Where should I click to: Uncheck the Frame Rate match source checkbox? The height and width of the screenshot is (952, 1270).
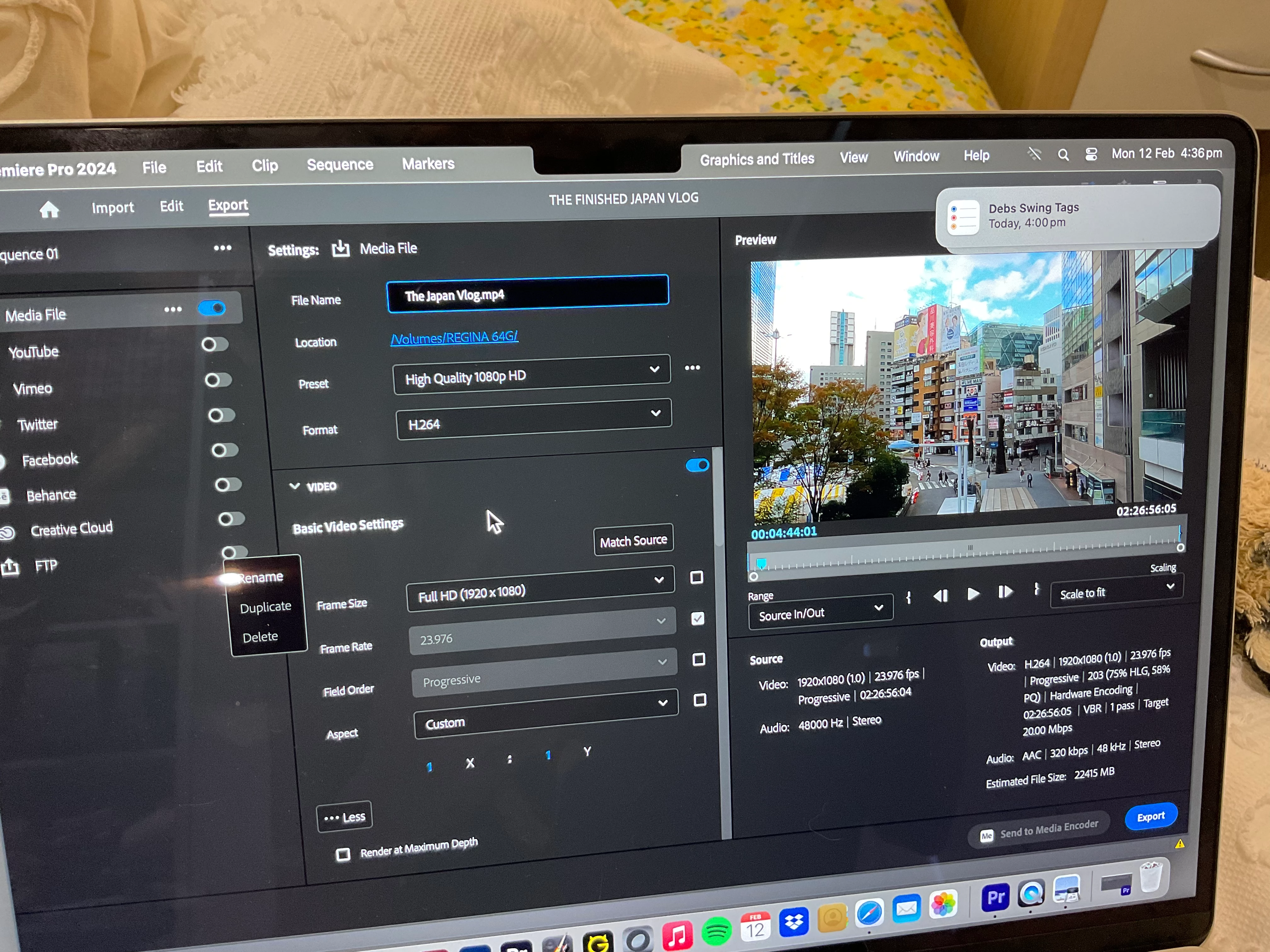(x=698, y=619)
